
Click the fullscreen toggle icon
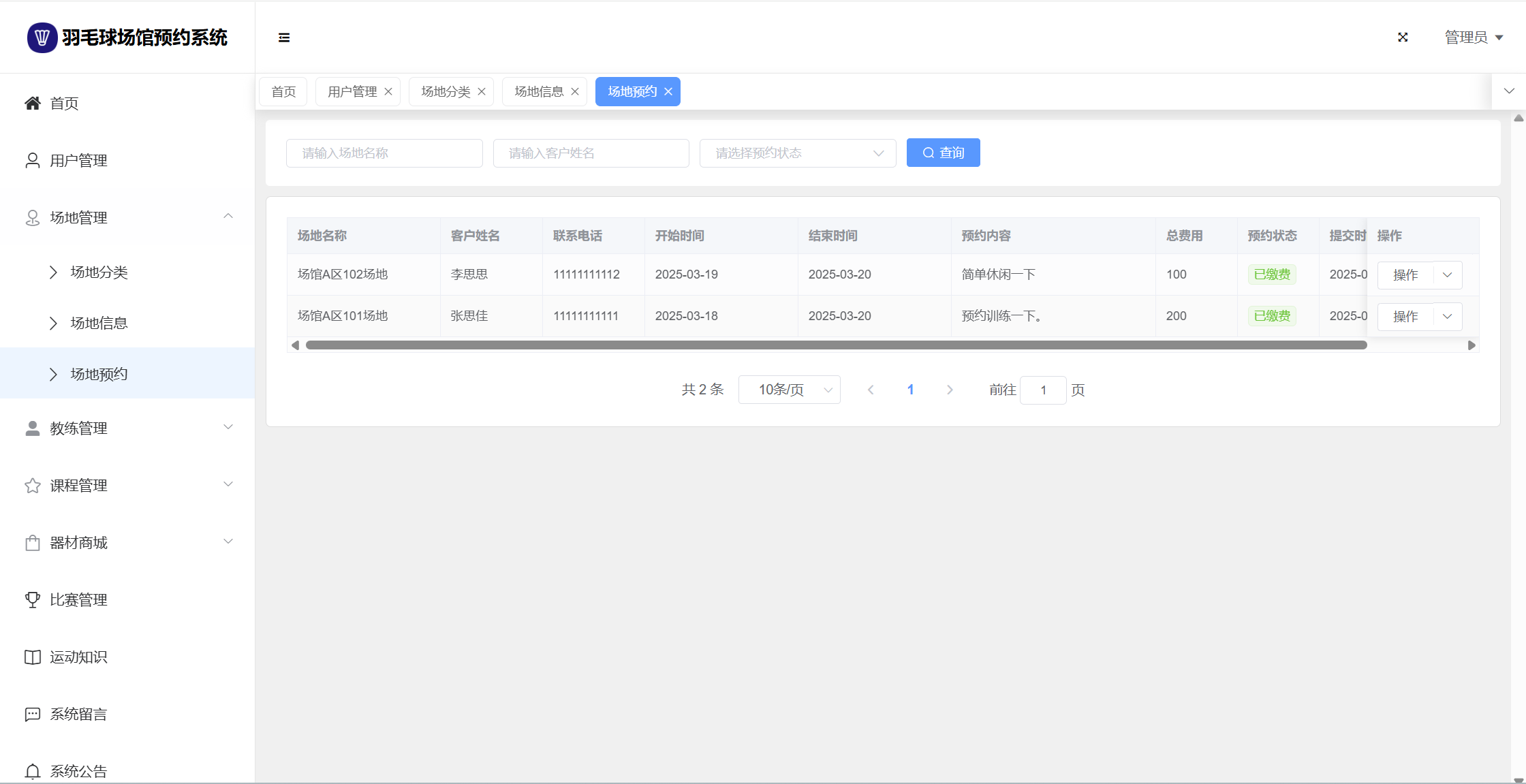click(x=1403, y=37)
